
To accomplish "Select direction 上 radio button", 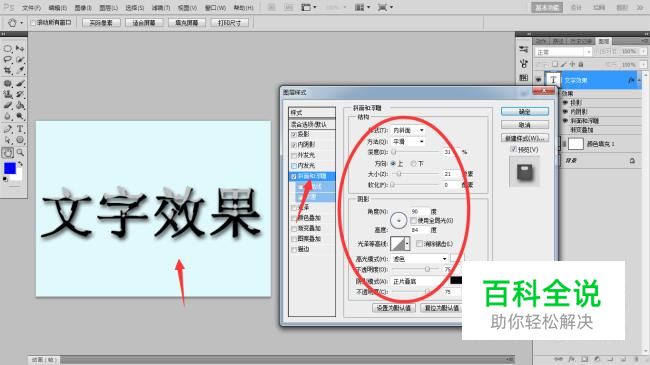I will tap(393, 164).
